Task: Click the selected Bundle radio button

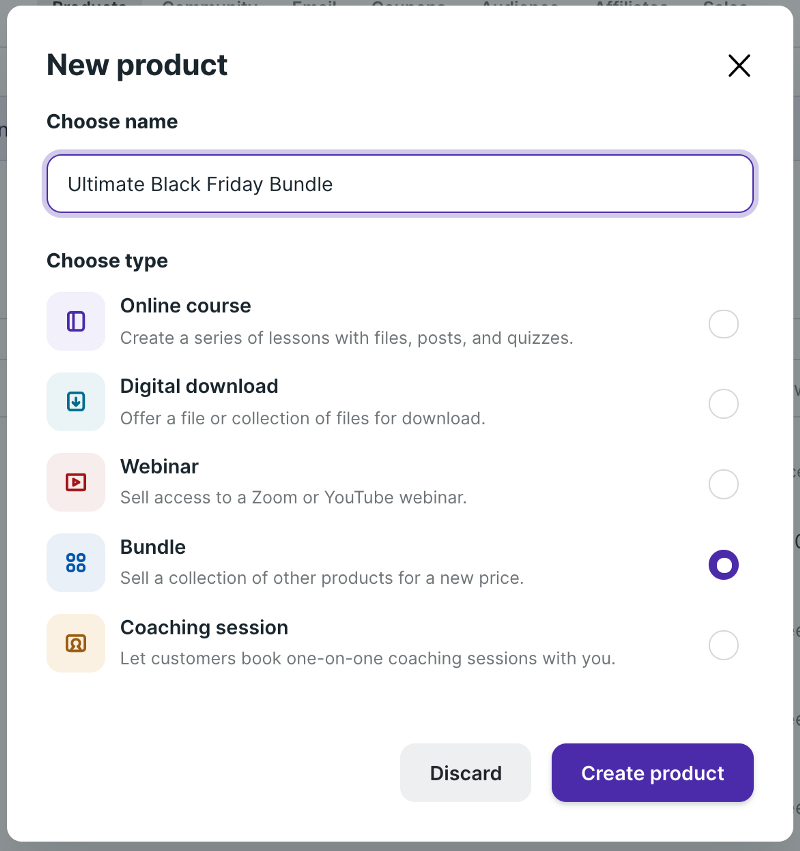Action: pos(723,565)
